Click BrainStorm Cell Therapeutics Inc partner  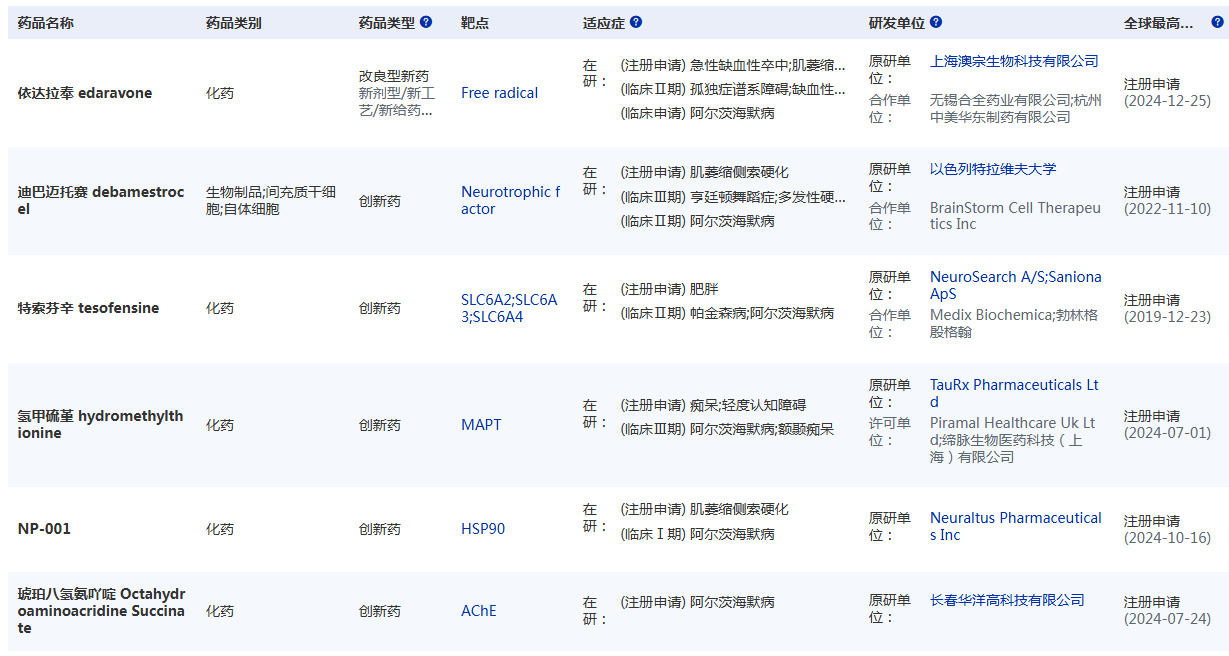click(1015, 216)
